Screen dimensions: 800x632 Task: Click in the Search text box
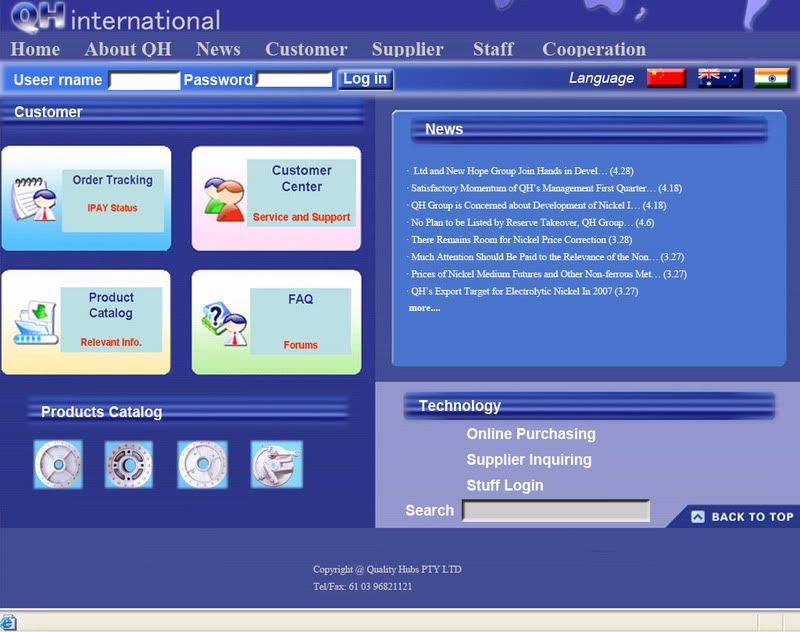[x=555, y=511]
